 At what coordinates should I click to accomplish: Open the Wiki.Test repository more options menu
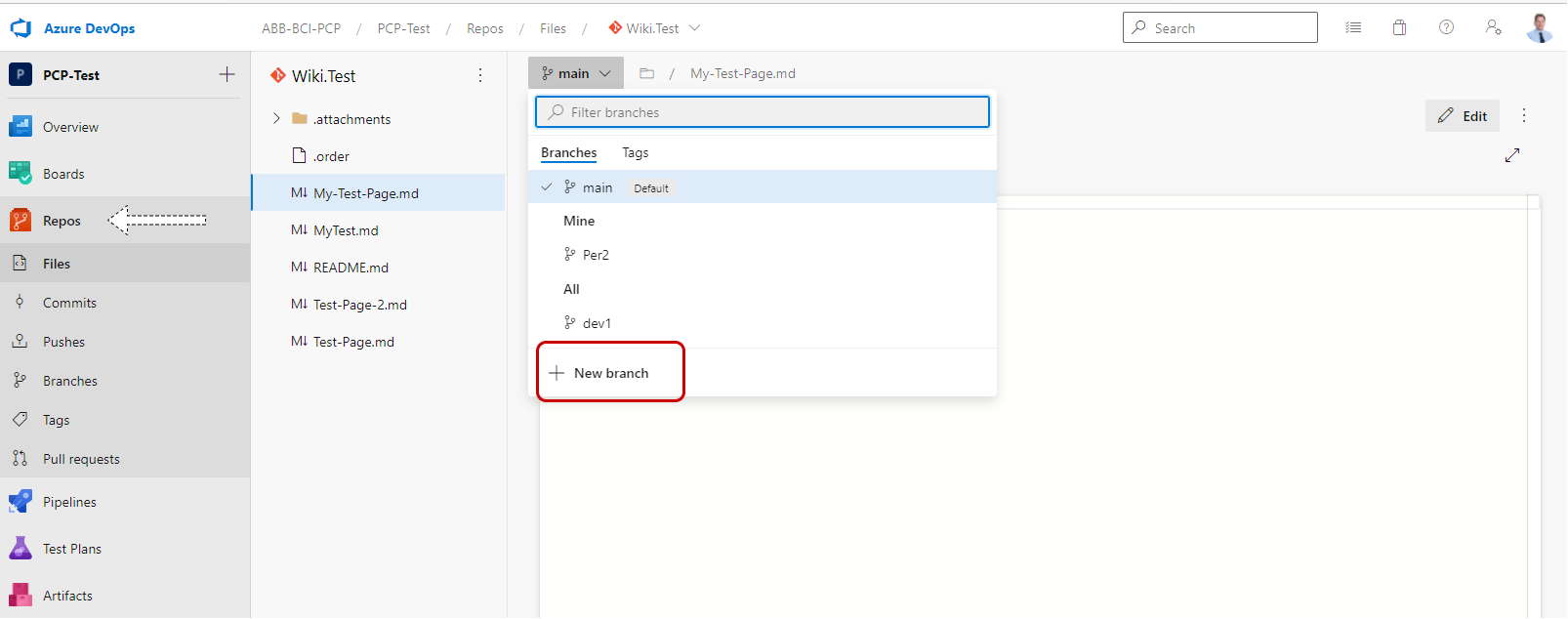tap(479, 75)
